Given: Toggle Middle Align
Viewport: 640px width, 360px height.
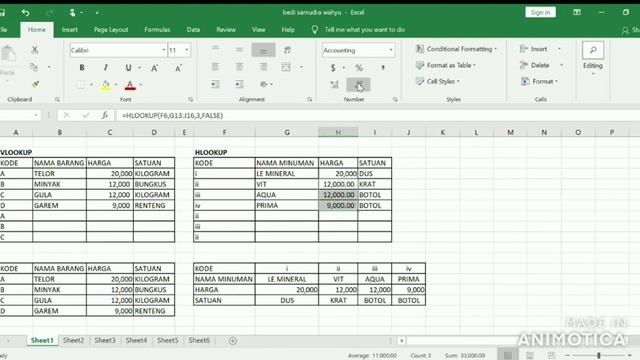Looking at the screenshot, I should (239, 50).
